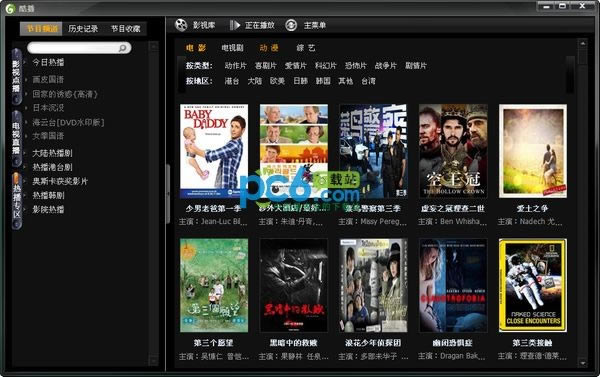The image size is (600, 377).
Task: Click the title 幽闭恐惧症
Action: 453,343
